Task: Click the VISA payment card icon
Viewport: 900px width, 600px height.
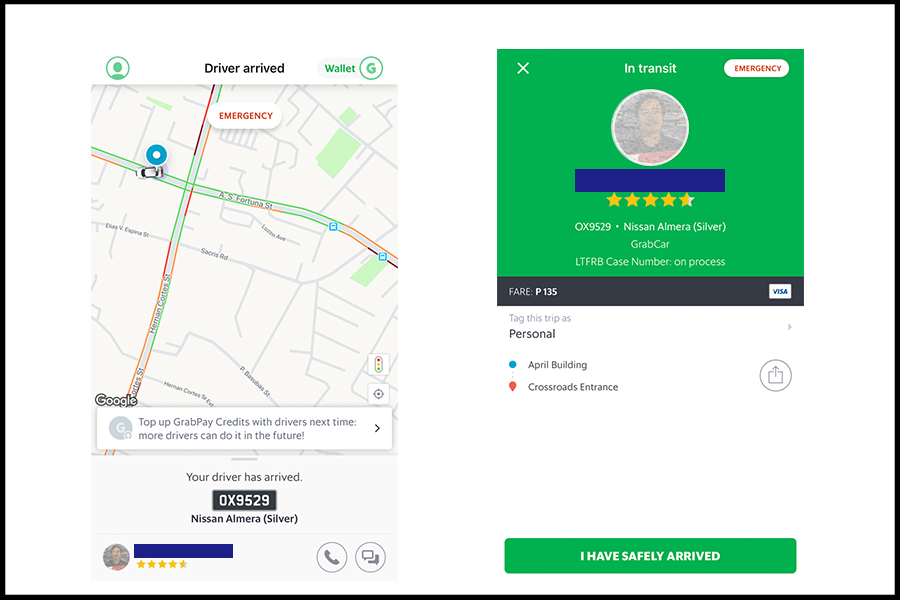Action: coord(779,291)
